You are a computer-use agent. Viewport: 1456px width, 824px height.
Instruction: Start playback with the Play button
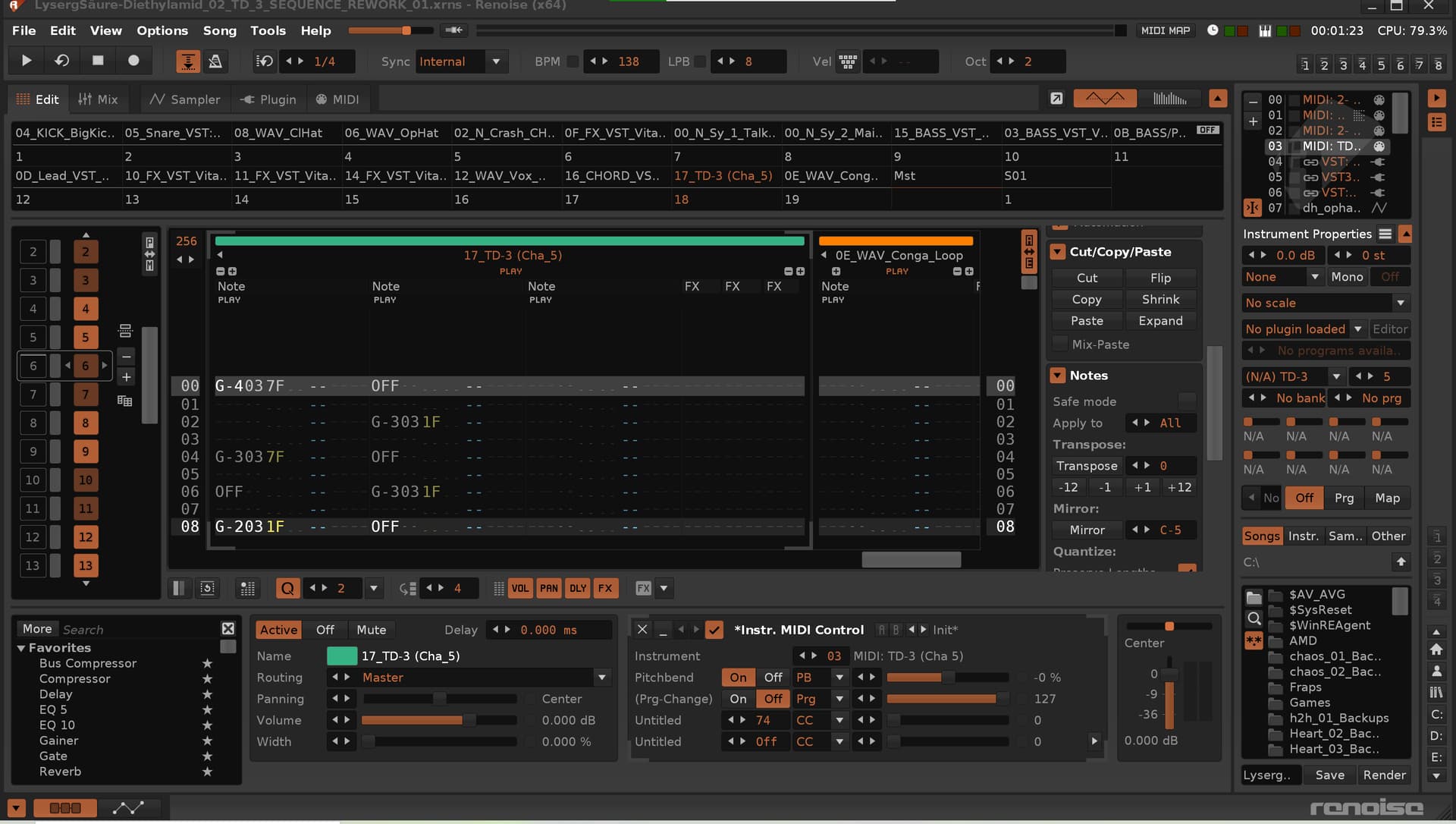(x=27, y=61)
